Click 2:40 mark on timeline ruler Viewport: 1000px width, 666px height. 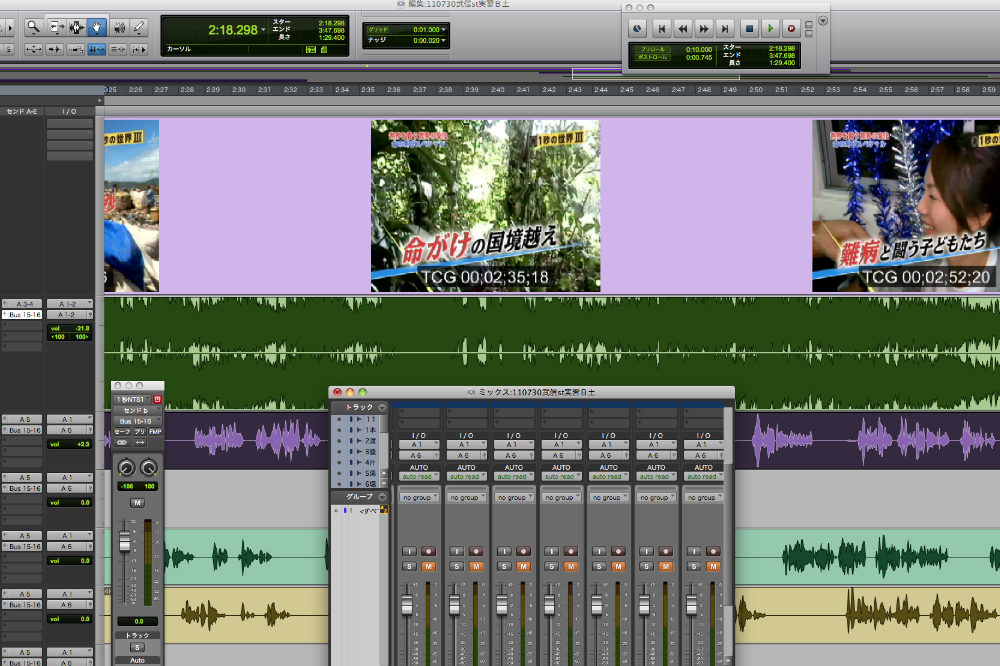click(x=497, y=90)
